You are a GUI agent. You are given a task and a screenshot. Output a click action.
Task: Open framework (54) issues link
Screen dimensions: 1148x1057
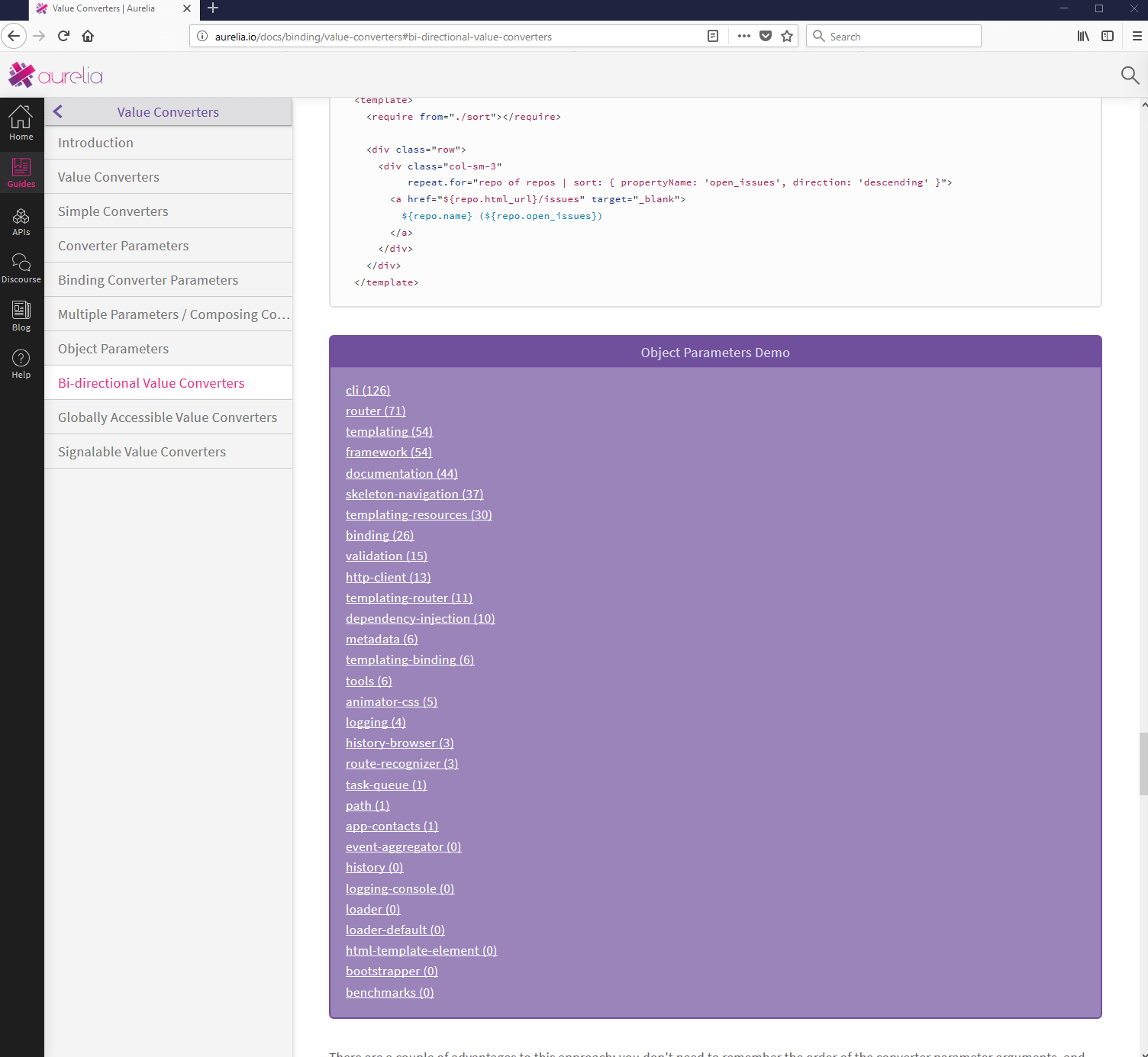(x=389, y=452)
